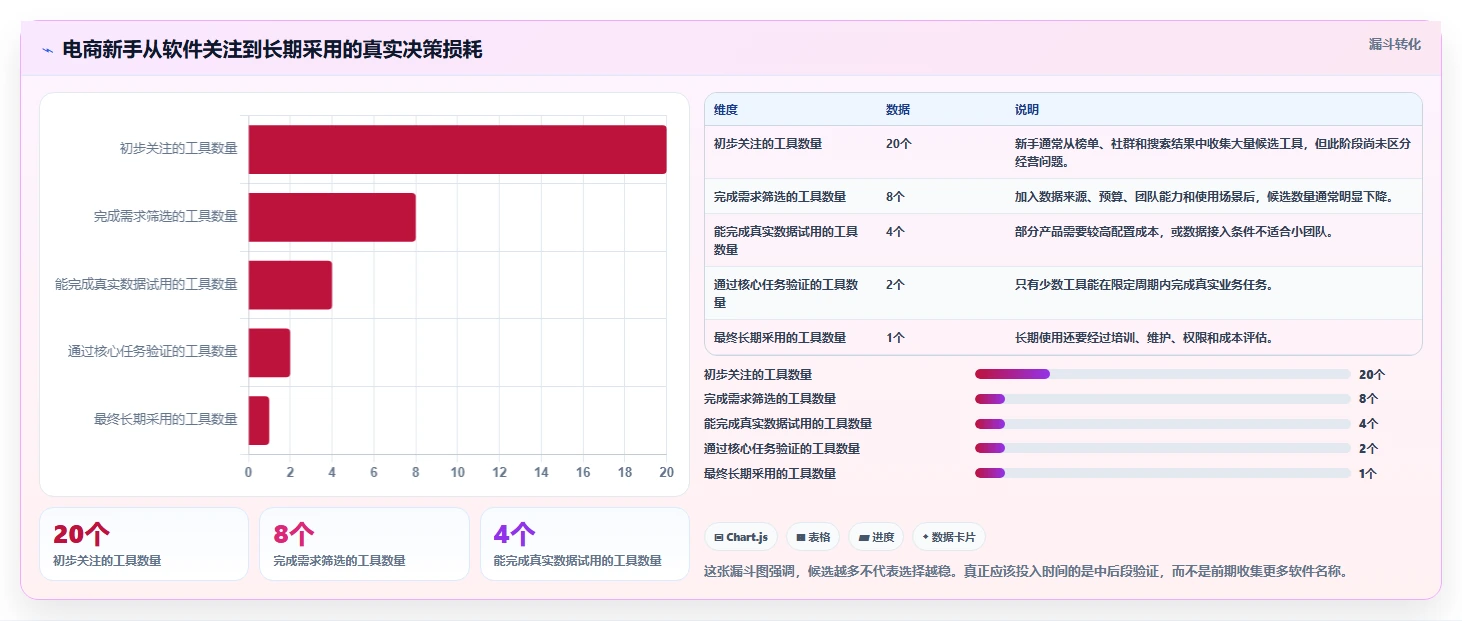Click the chart bar for 最终长期采用的工具数量

[259, 420]
